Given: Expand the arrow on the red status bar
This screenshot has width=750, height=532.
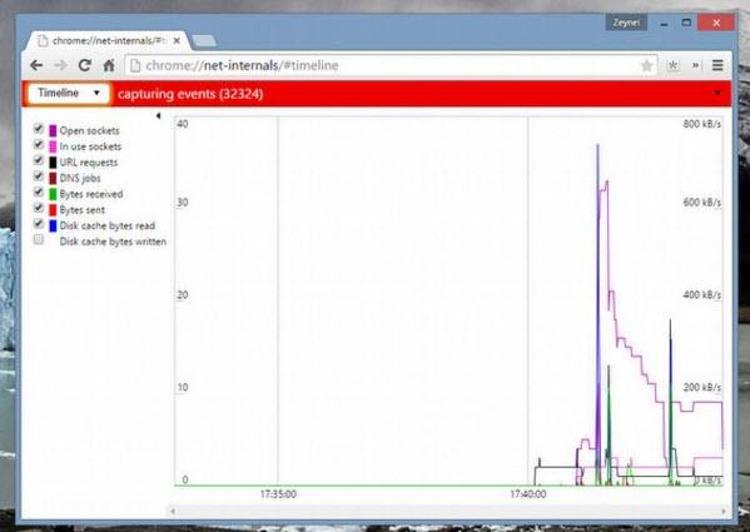Looking at the screenshot, I should 718,93.
